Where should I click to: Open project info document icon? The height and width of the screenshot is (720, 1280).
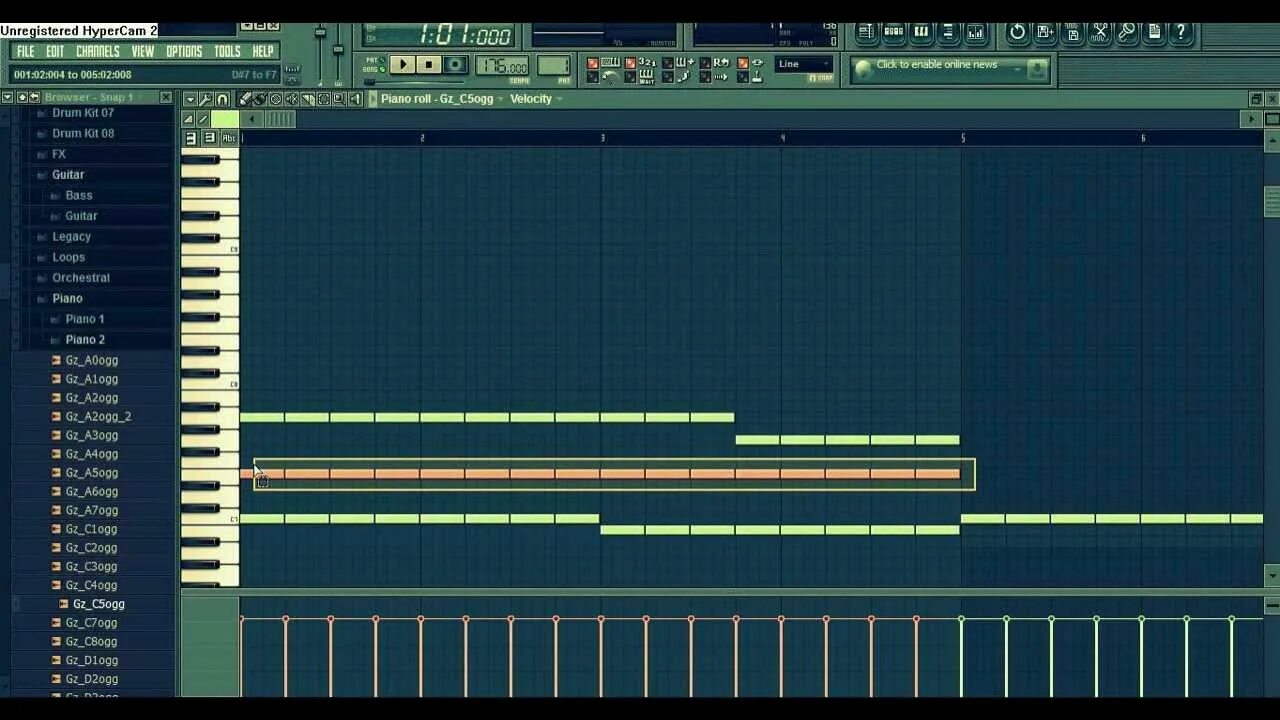1154,32
